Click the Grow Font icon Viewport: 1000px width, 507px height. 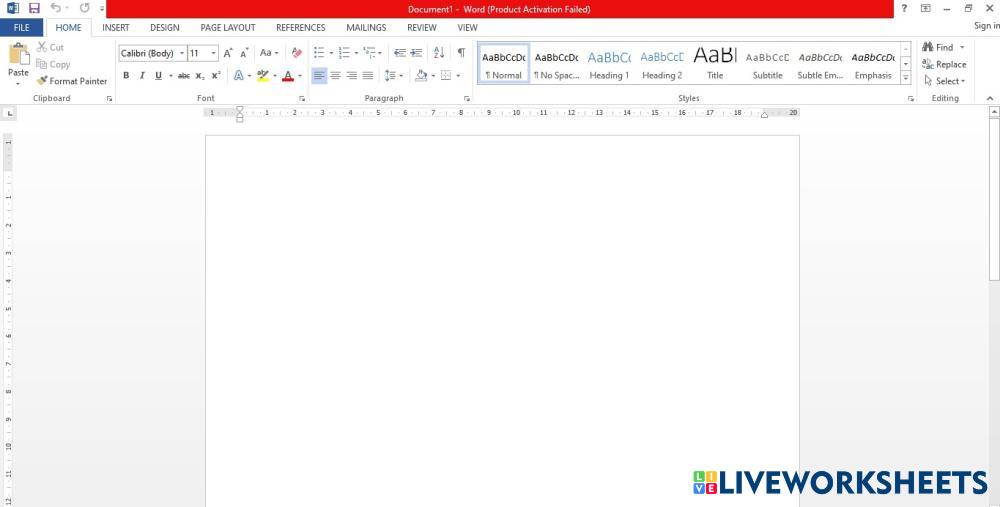click(x=228, y=53)
